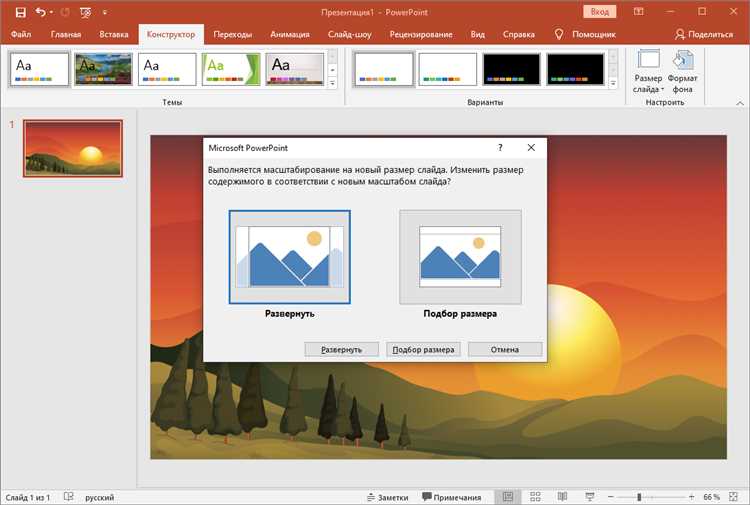Toggle Примечания comments pane
This screenshot has height=505, width=750.
tap(452, 497)
